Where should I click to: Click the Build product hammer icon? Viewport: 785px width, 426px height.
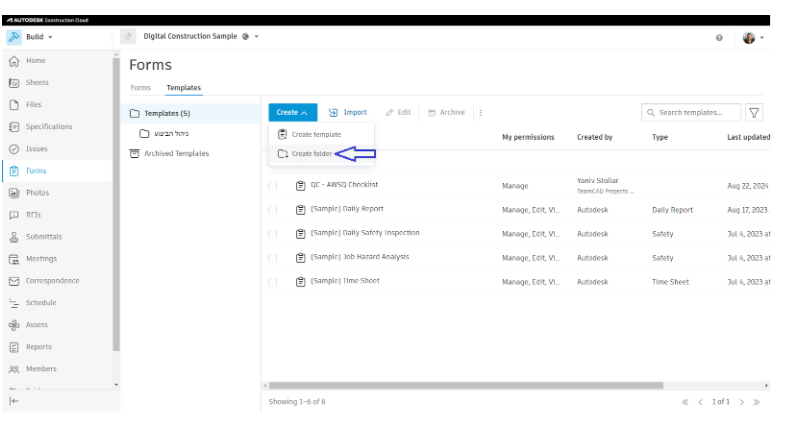tap(14, 37)
